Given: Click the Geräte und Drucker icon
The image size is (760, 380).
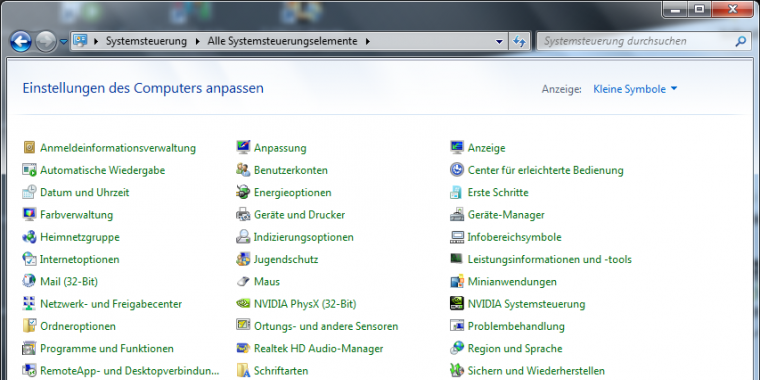Looking at the screenshot, I should pos(243,214).
